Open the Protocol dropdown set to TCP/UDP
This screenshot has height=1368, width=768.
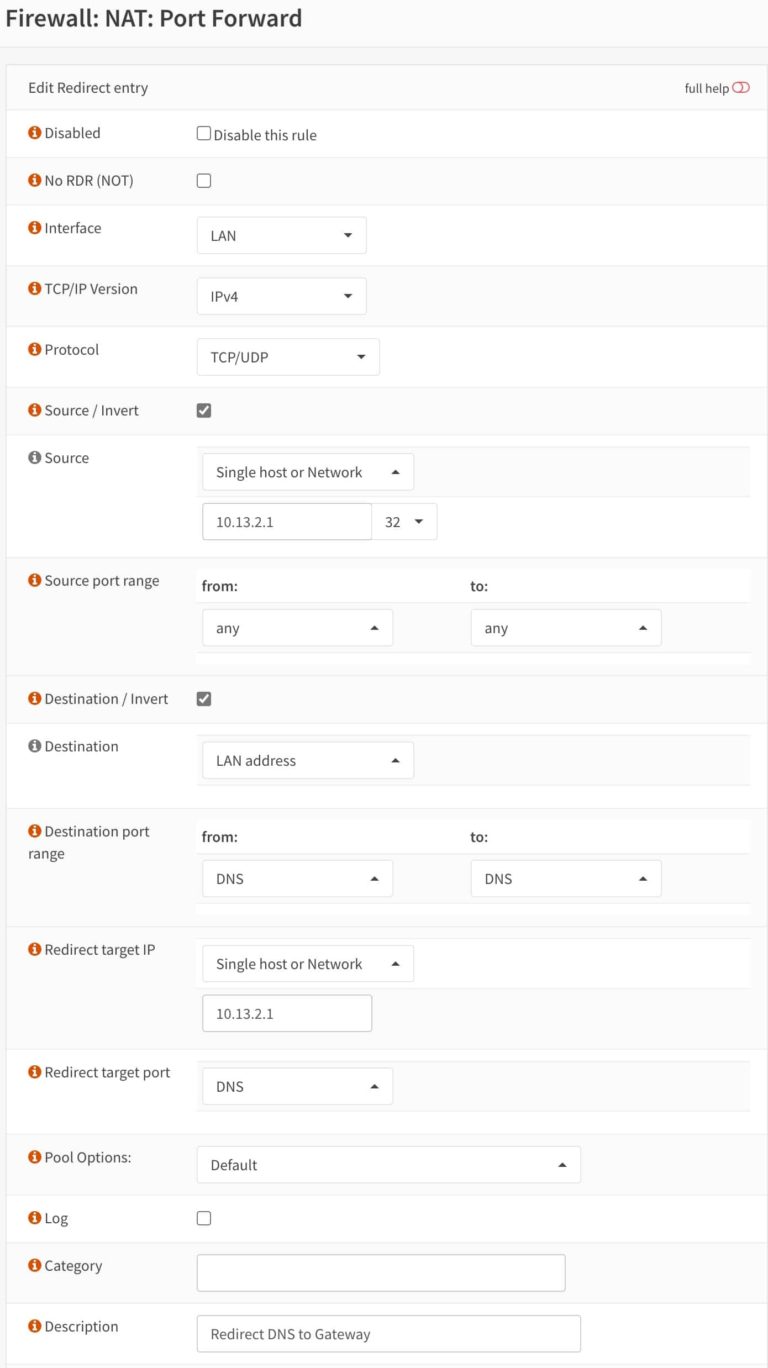click(x=288, y=356)
